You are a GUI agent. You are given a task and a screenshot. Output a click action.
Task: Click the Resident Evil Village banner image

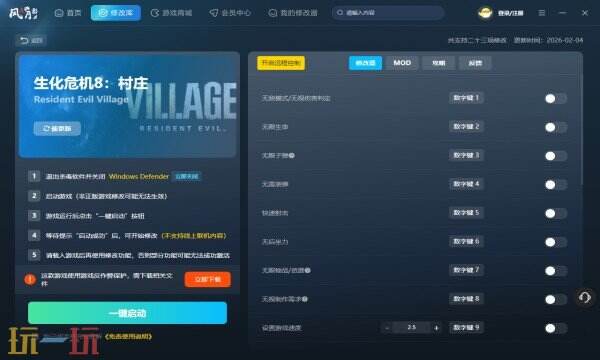pyautogui.click(x=127, y=105)
